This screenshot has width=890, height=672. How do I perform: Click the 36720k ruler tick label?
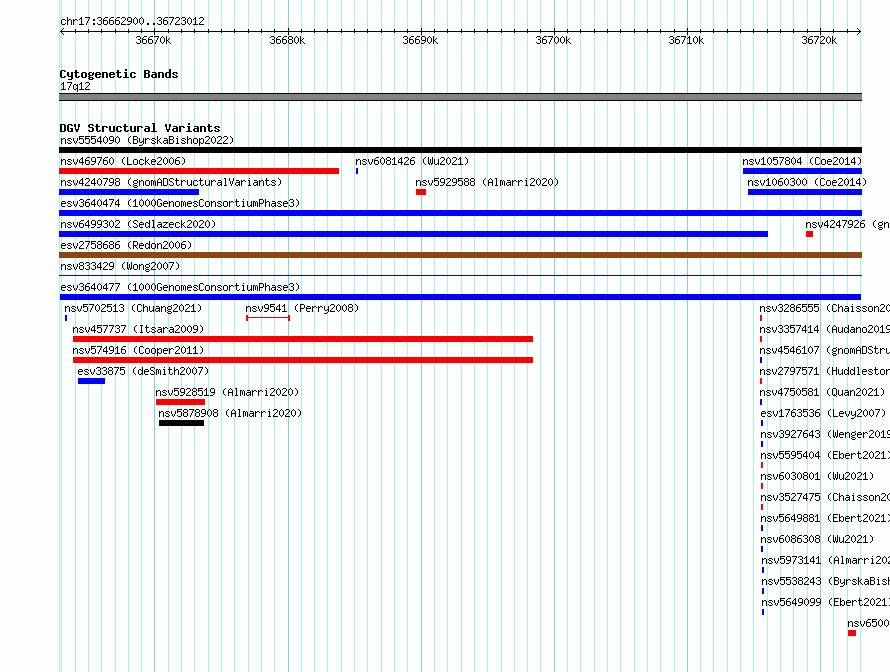click(x=819, y=40)
